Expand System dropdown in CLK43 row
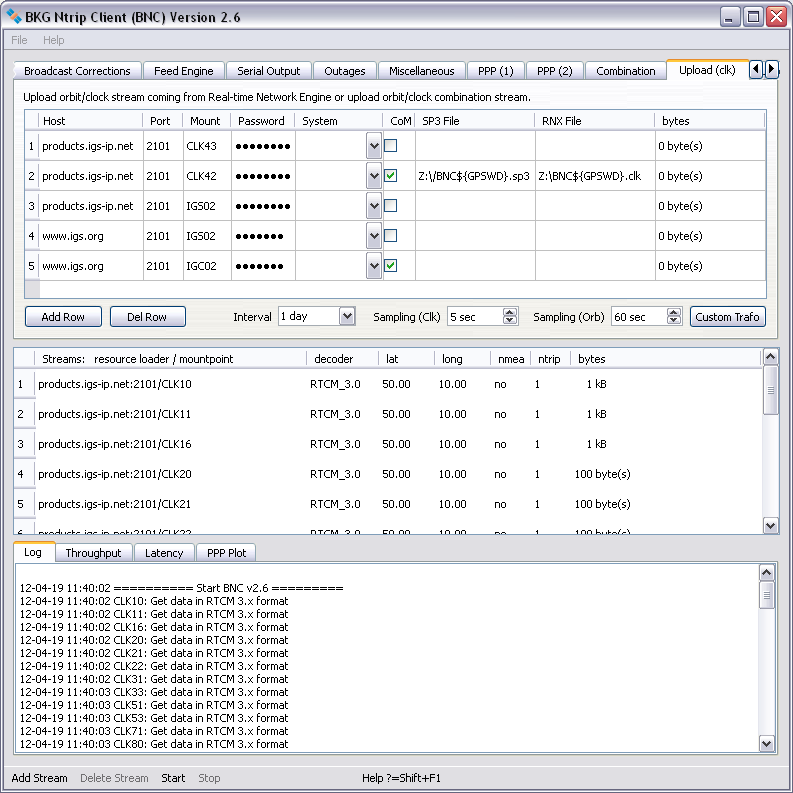The width and height of the screenshot is (793, 793). [x=374, y=146]
